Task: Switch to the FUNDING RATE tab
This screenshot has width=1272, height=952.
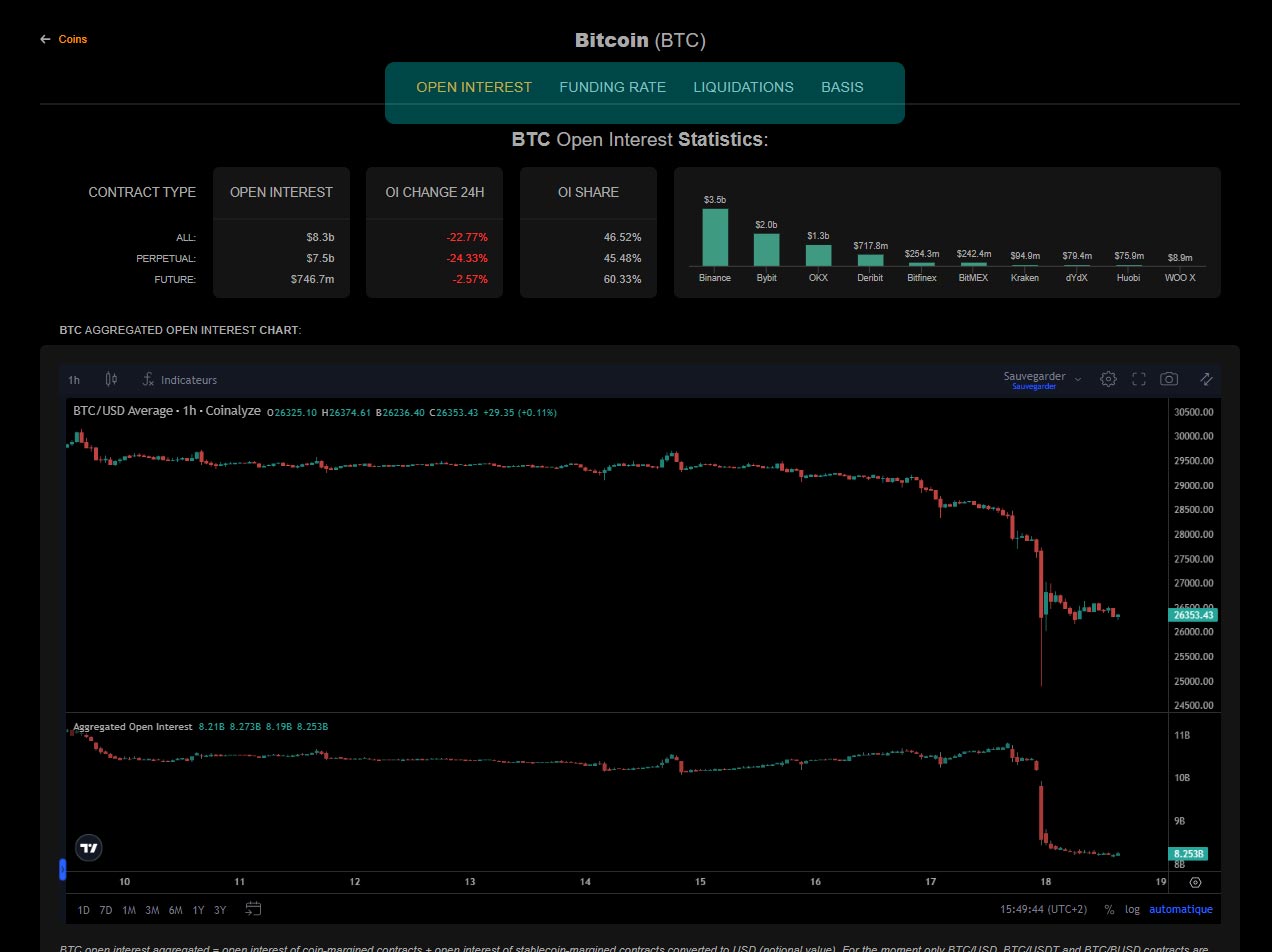Action: click(x=612, y=87)
